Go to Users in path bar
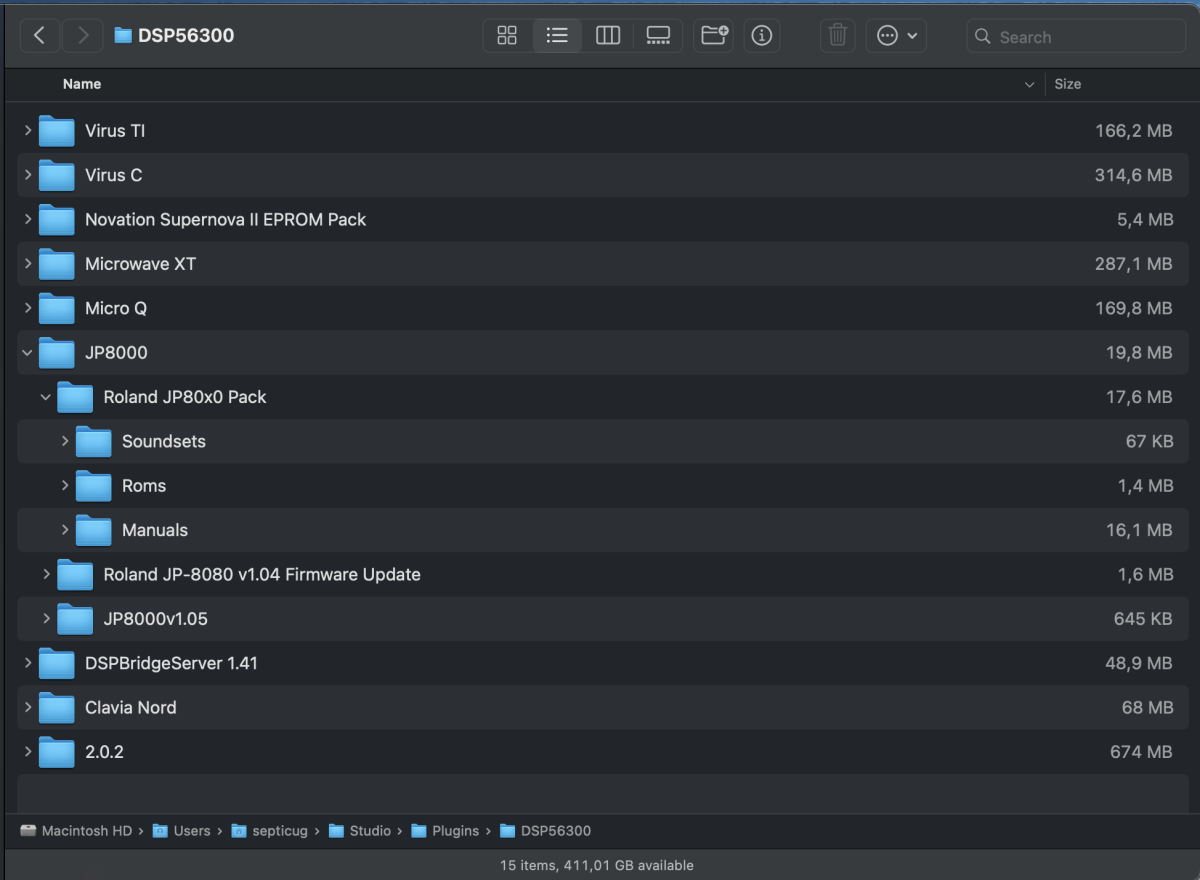Image resolution: width=1200 pixels, height=880 pixels. click(181, 831)
